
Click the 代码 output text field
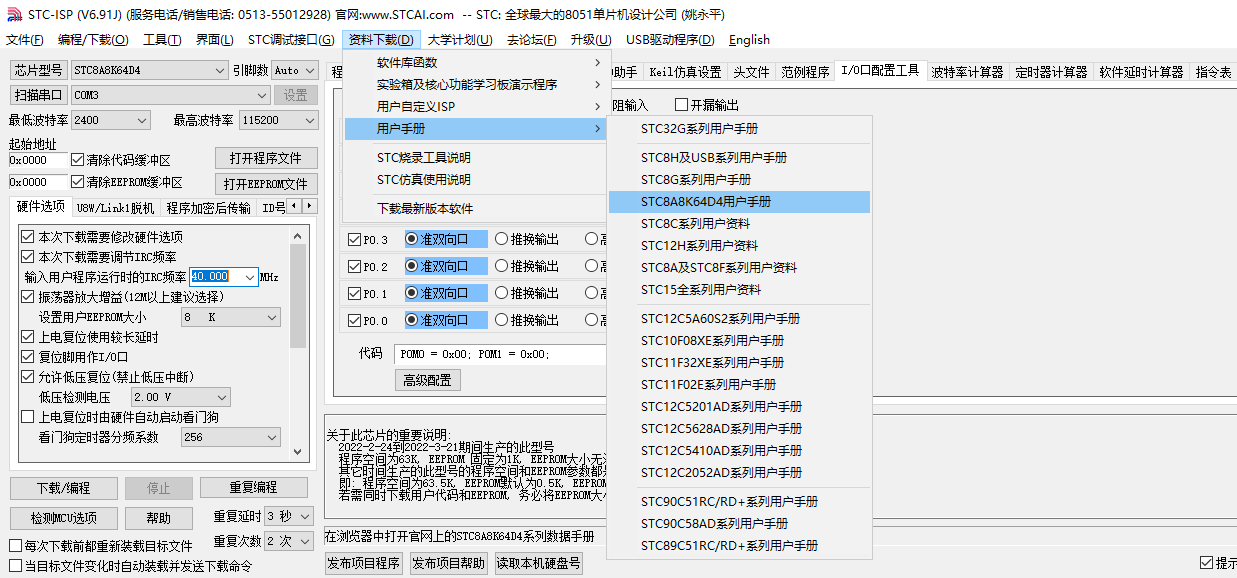[502, 354]
